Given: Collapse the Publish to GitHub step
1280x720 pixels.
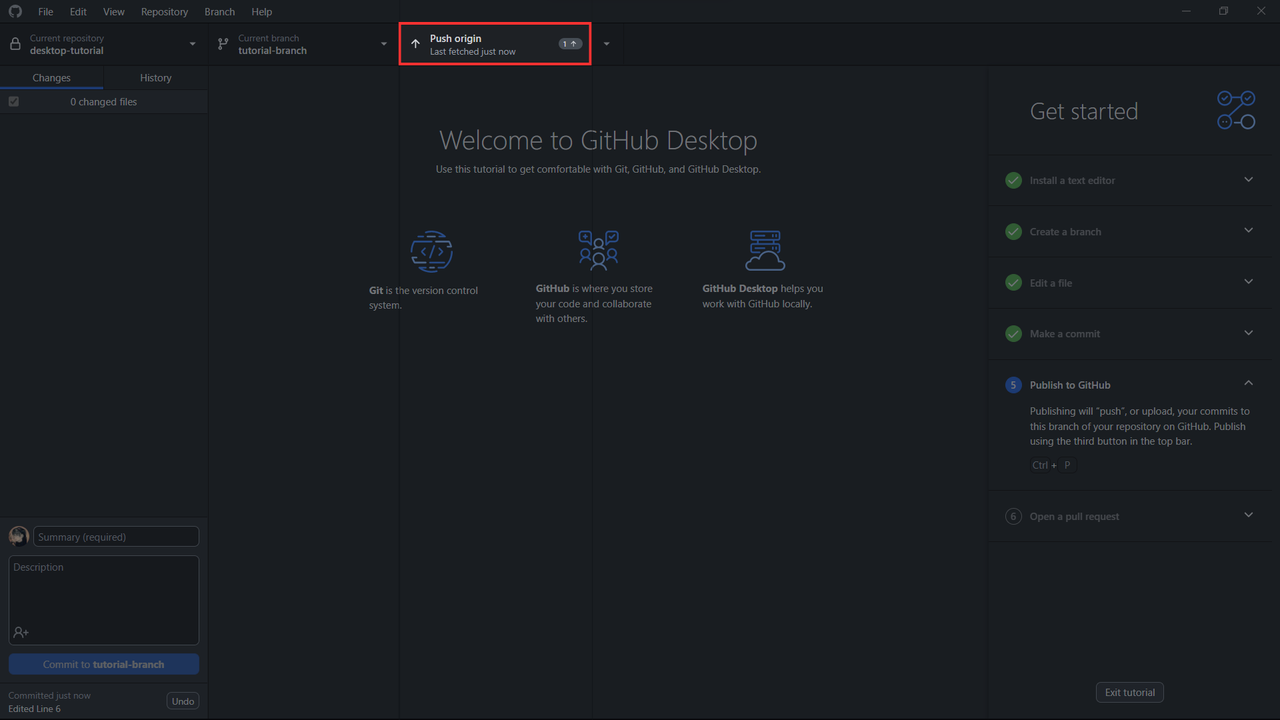Looking at the screenshot, I should coord(1248,384).
